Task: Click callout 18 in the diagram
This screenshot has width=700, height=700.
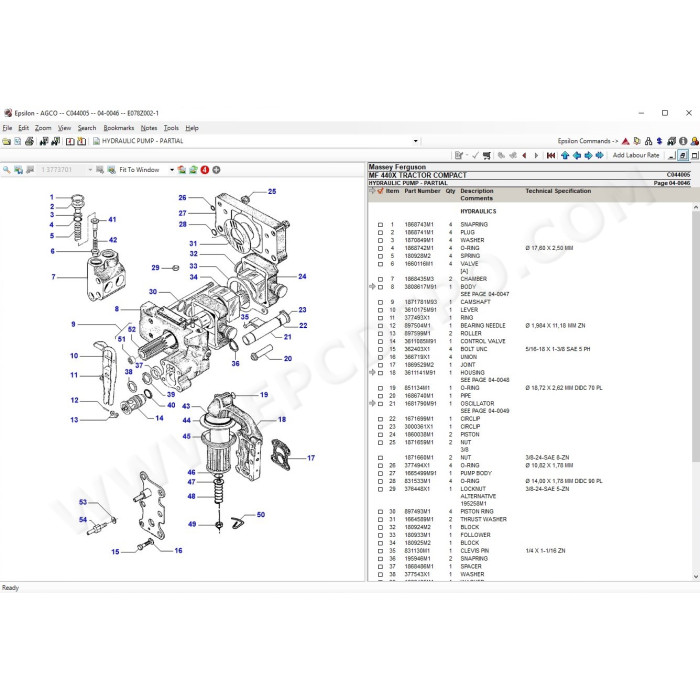Action: point(282,420)
